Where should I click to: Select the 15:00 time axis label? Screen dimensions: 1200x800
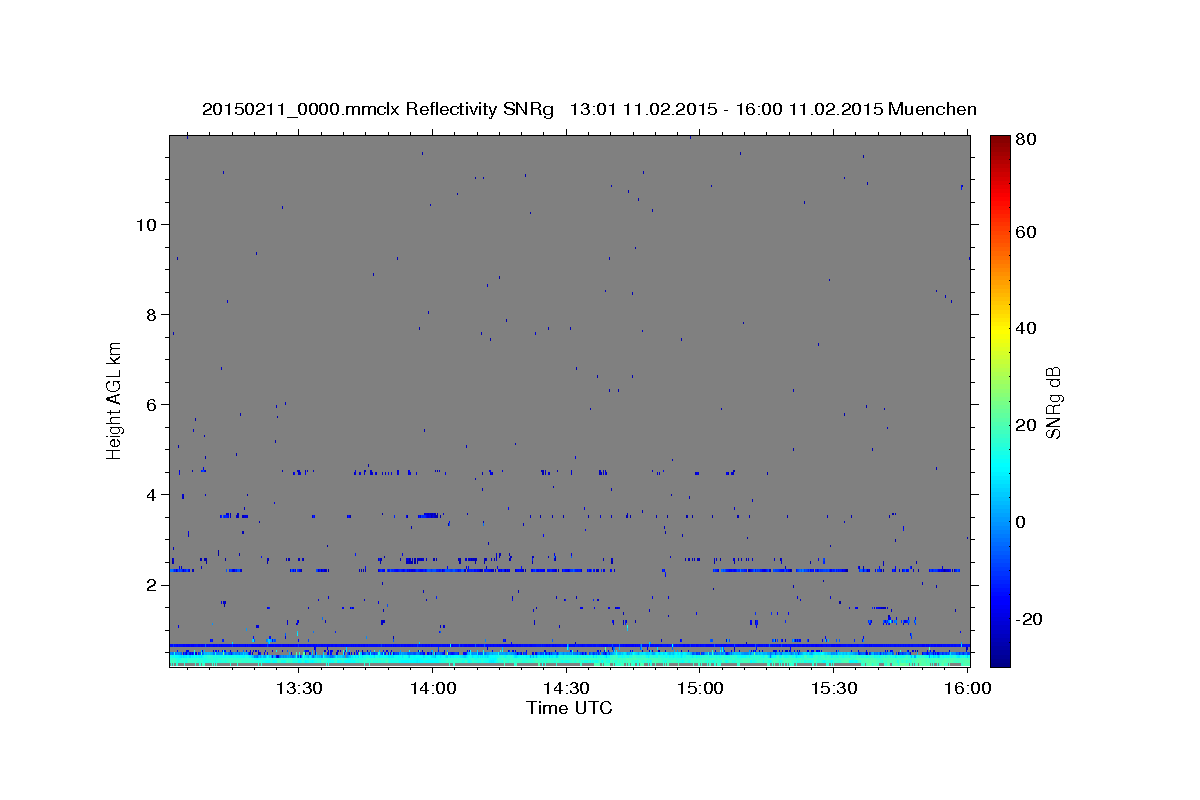[x=700, y=688]
